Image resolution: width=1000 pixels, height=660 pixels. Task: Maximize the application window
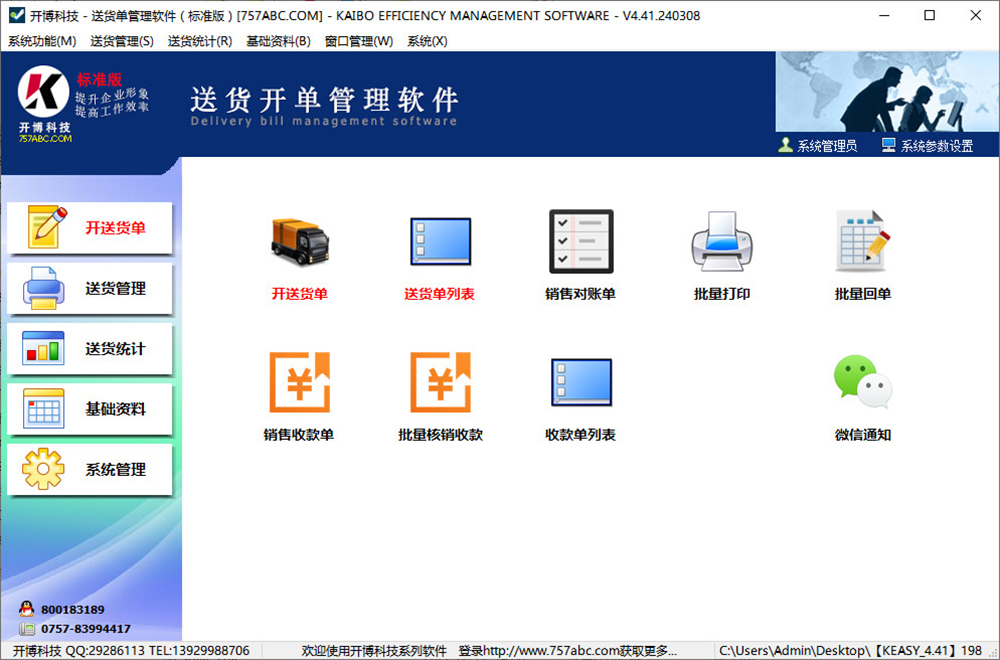coord(930,15)
